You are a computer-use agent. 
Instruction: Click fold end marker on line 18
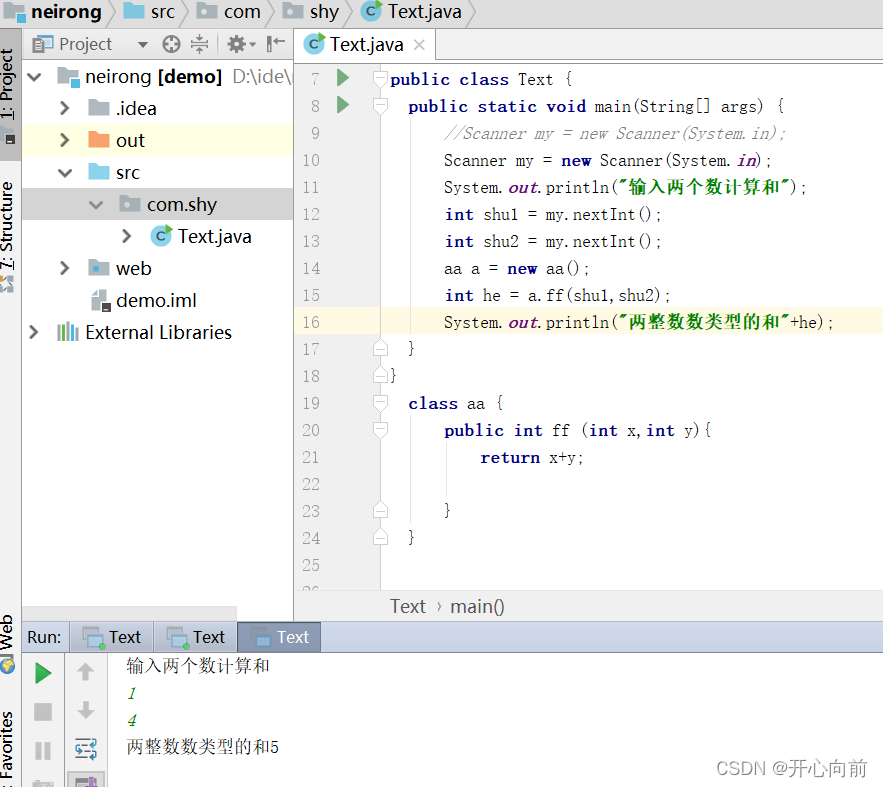point(381,375)
